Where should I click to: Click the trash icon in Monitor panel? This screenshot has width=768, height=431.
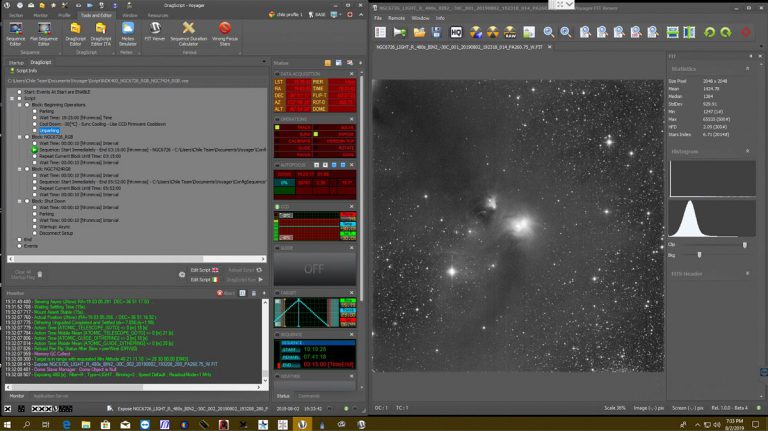[x=254, y=293]
